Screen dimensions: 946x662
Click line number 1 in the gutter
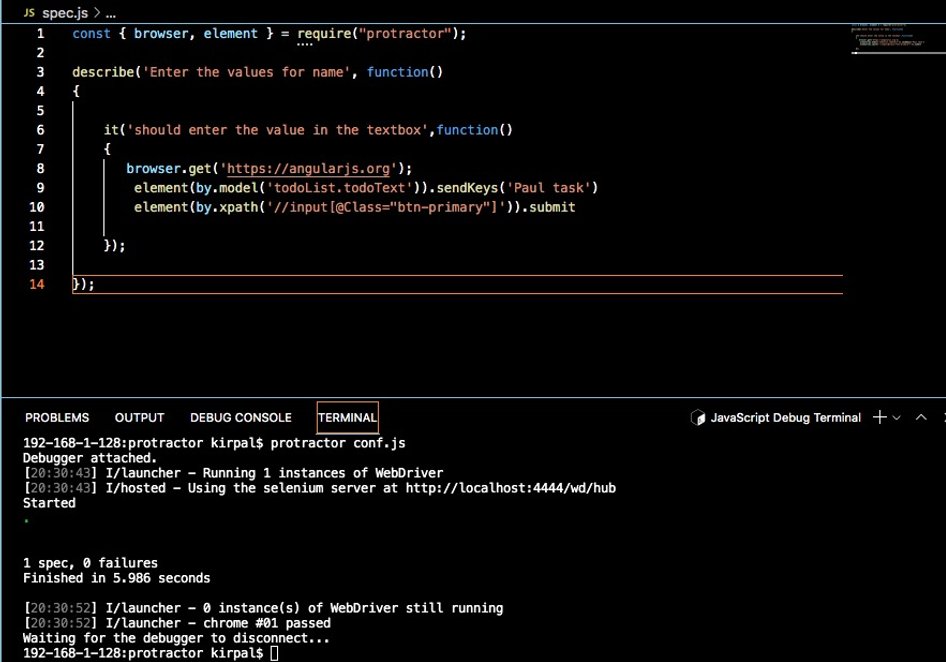pos(40,34)
